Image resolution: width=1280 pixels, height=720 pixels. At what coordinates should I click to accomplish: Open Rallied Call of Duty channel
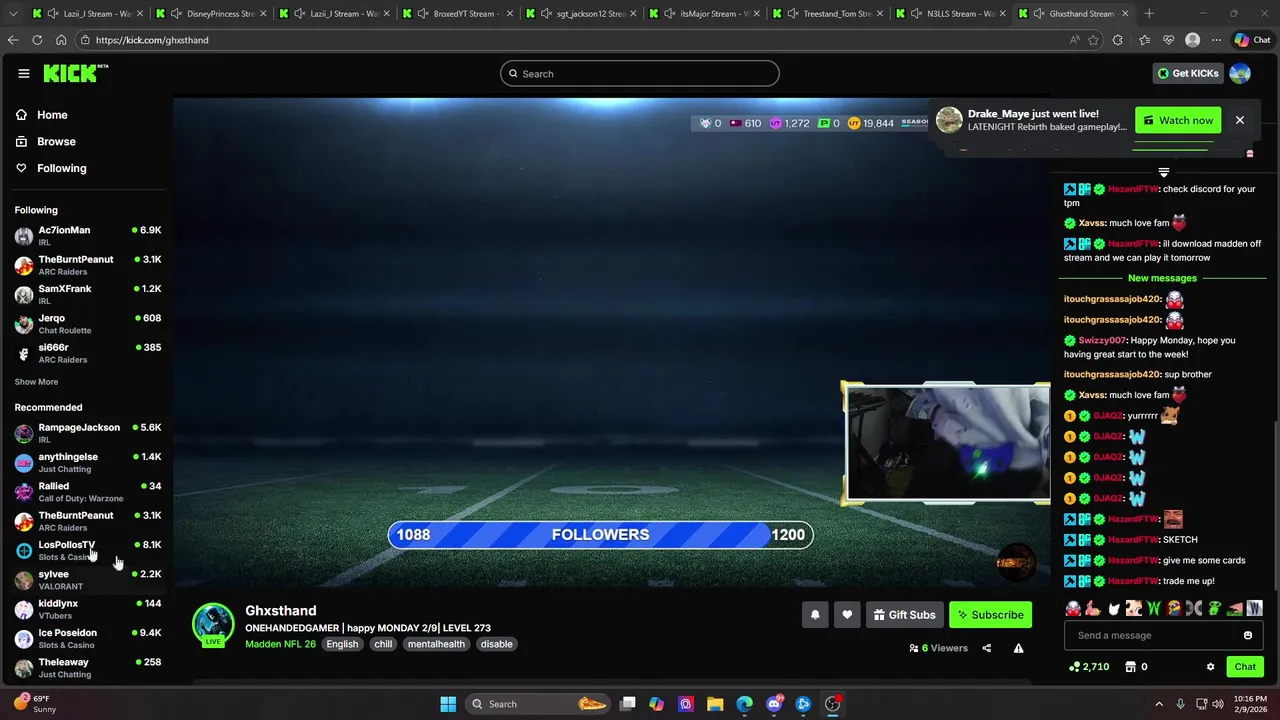pyautogui.click(x=88, y=492)
